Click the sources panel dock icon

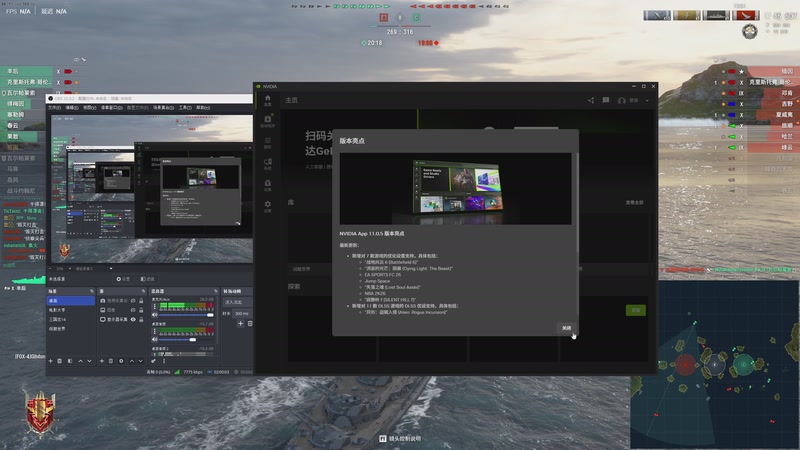pos(143,291)
